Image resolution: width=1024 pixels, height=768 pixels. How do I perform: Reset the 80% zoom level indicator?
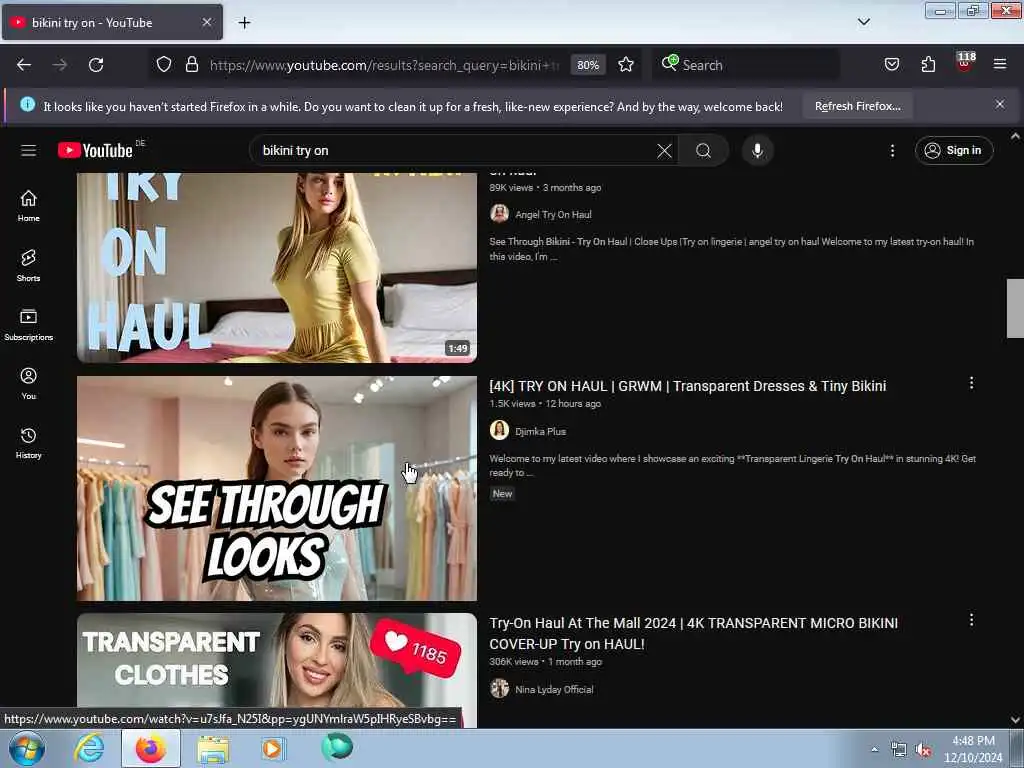[x=588, y=65]
